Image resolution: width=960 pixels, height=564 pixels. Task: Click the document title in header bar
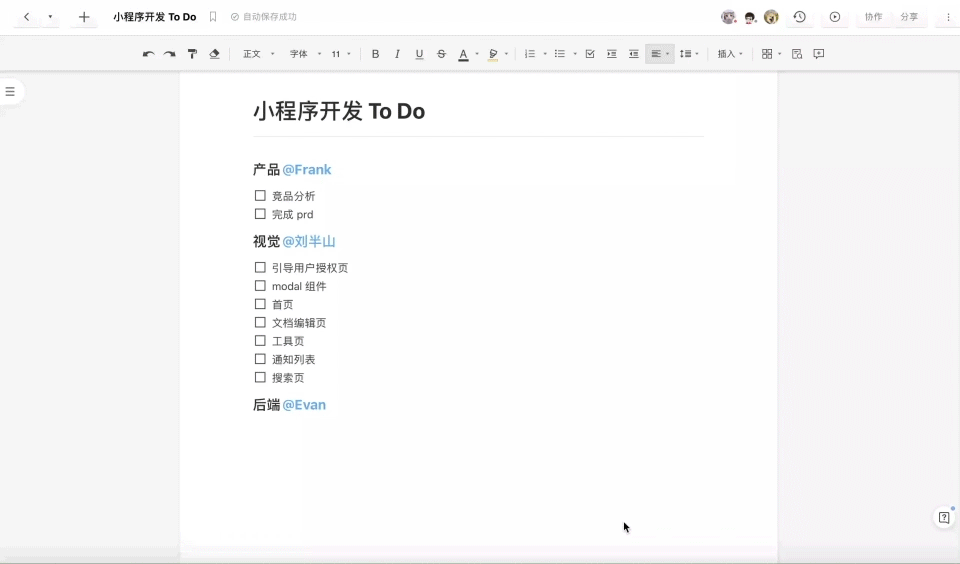pyautogui.click(x=154, y=17)
